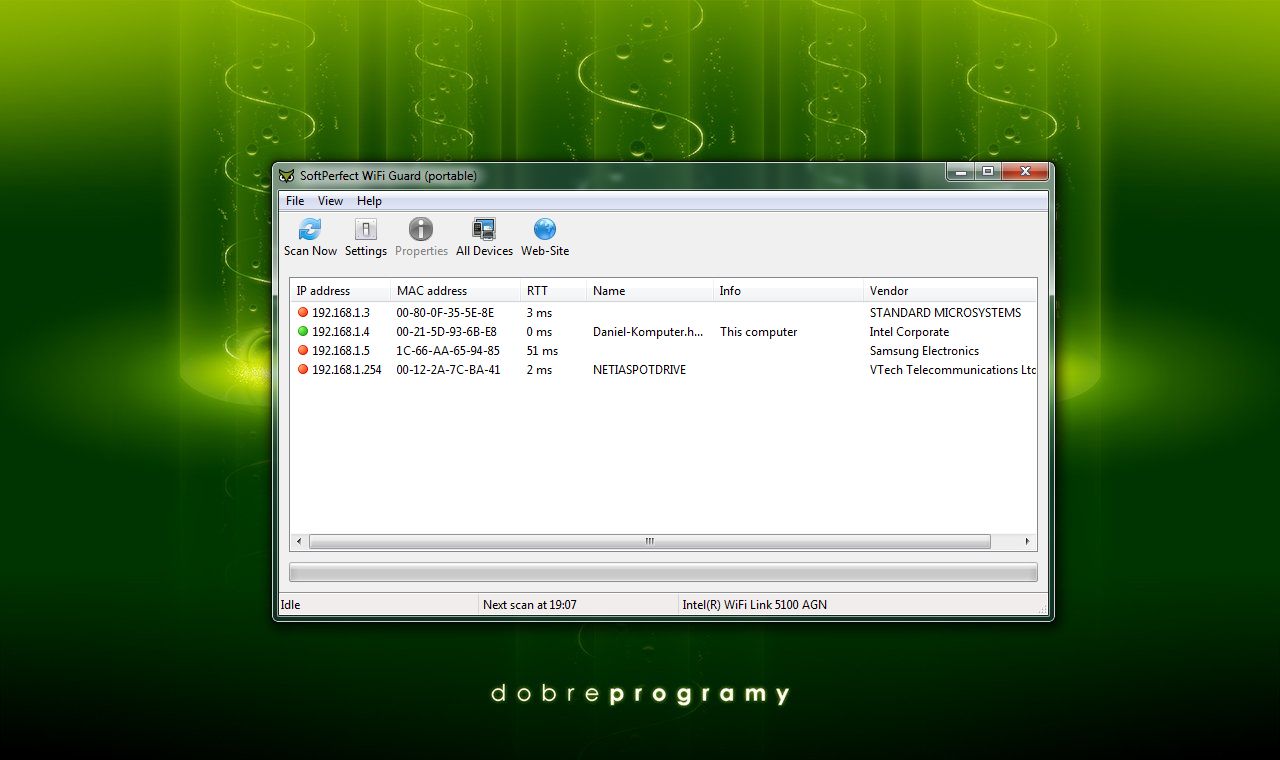Image resolution: width=1280 pixels, height=760 pixels.
Task: Click the scan progress bar
Action: pos(663,572)
